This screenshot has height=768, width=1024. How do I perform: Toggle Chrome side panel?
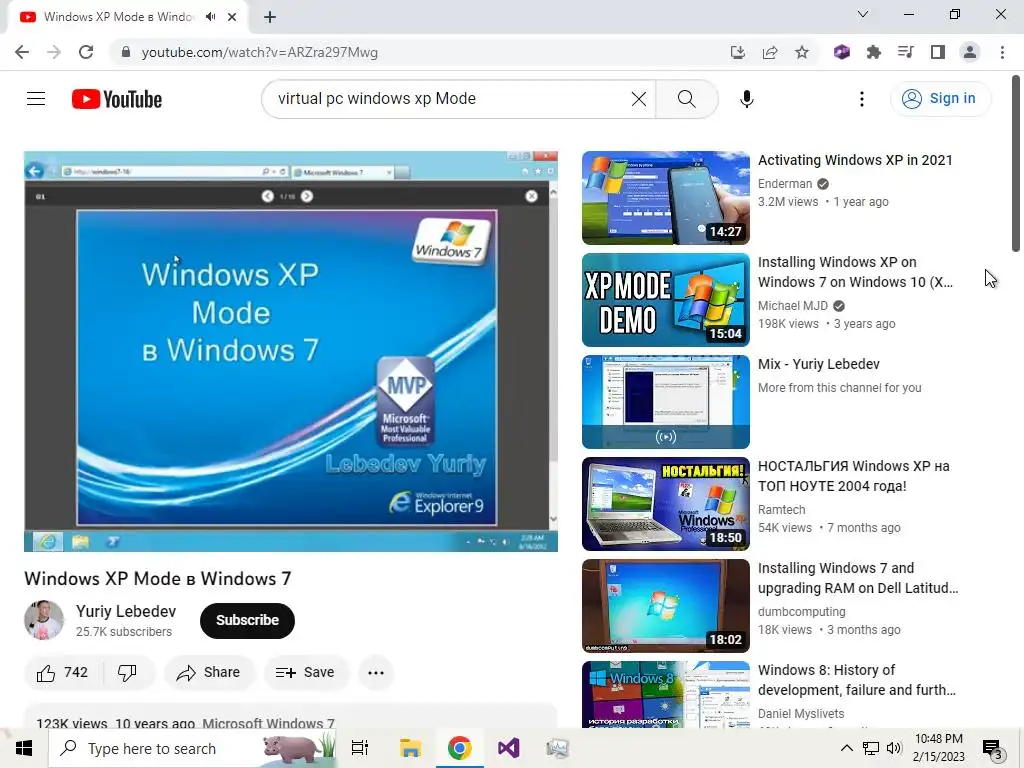(x=938, y=52)
